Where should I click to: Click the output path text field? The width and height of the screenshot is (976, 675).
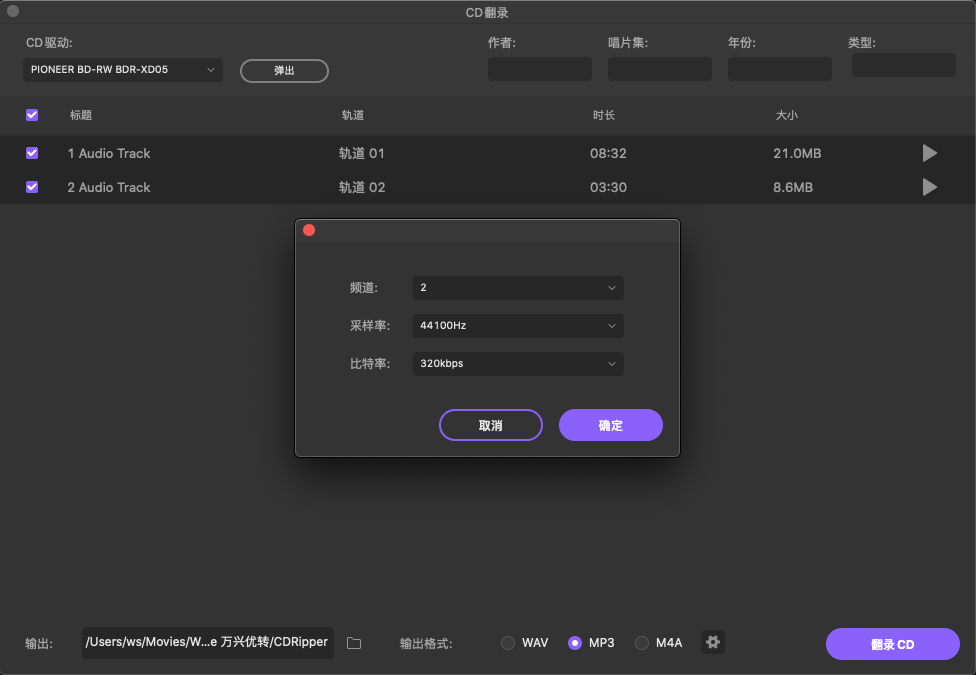coord(207,643)
